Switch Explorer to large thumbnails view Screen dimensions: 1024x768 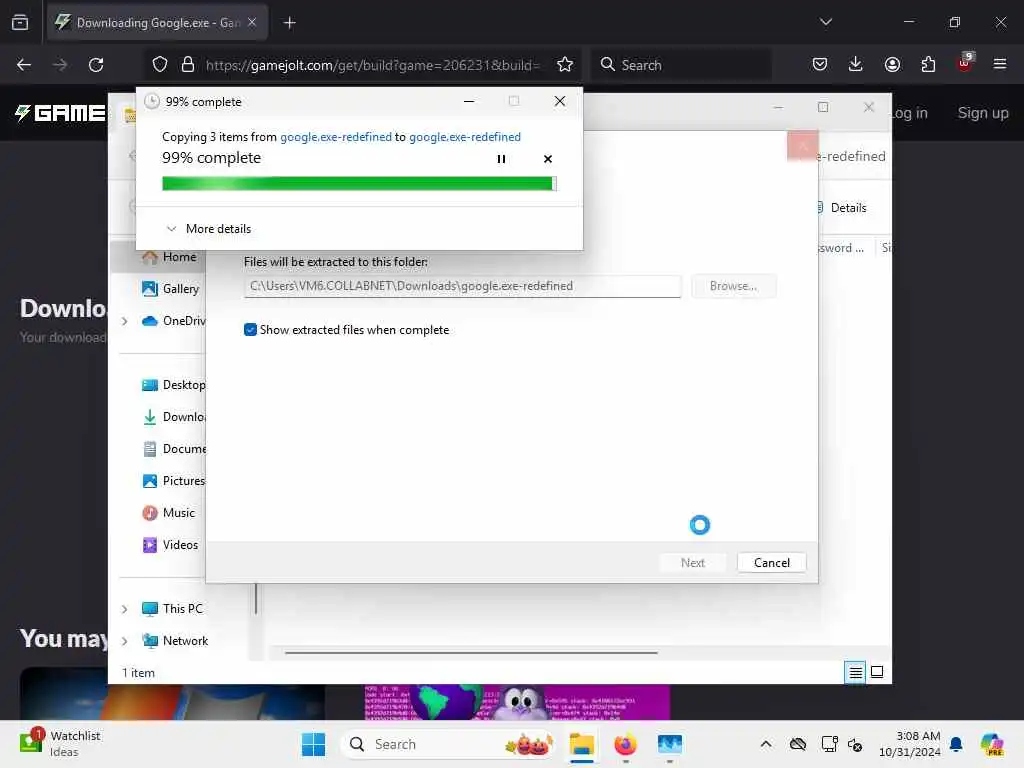[x=877, y=672]
